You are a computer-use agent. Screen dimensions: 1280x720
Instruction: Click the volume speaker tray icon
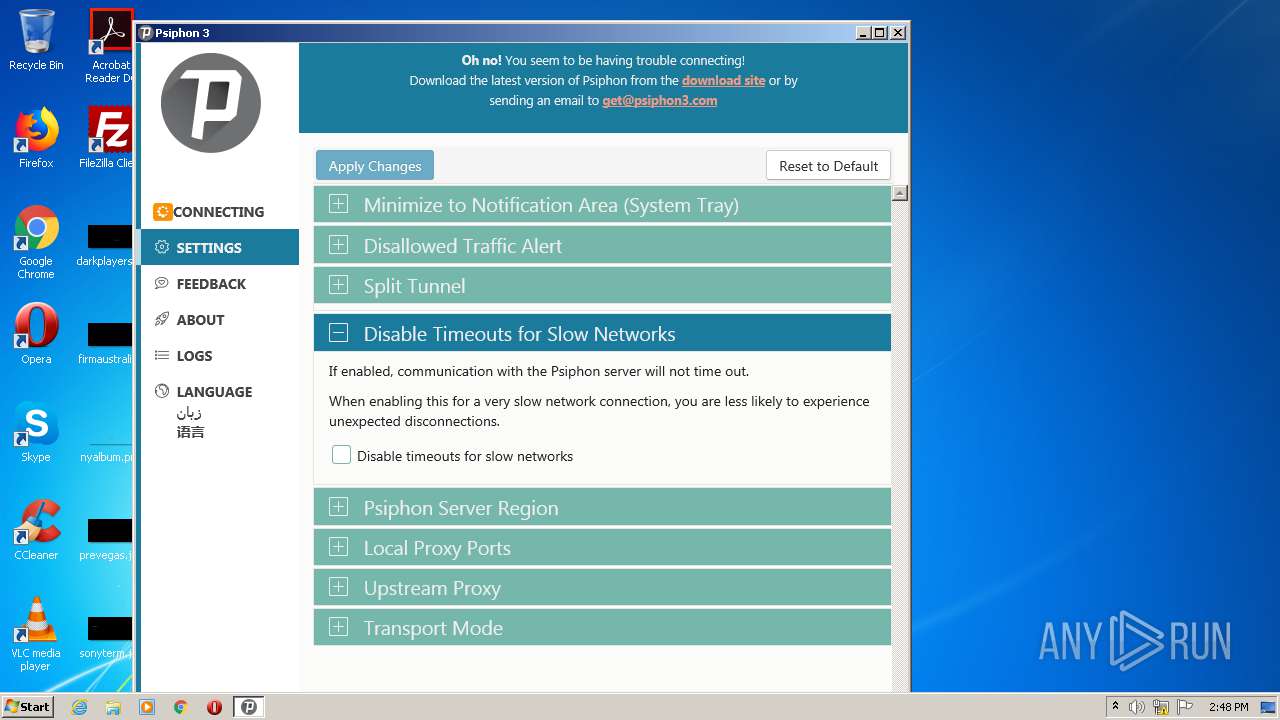coord(1137,707)
